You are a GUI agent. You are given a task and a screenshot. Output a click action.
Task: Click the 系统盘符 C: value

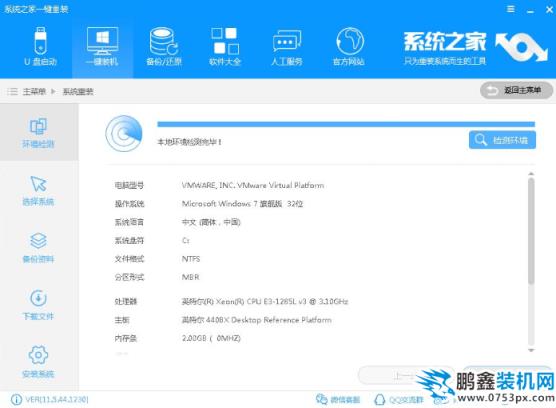coord(186,241)
